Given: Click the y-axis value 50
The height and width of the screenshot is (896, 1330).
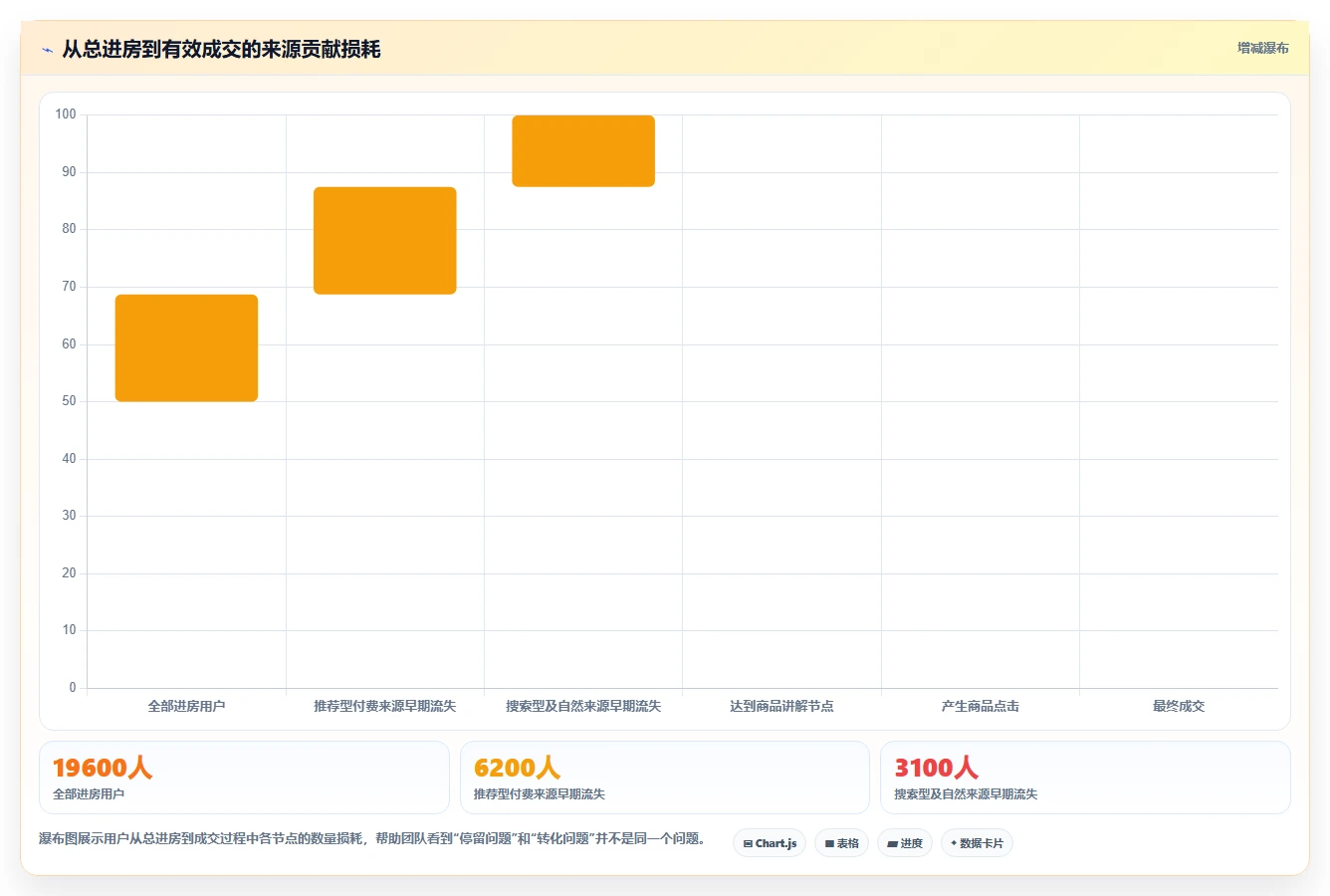Looking at the screenshot, I should (69, 401).
